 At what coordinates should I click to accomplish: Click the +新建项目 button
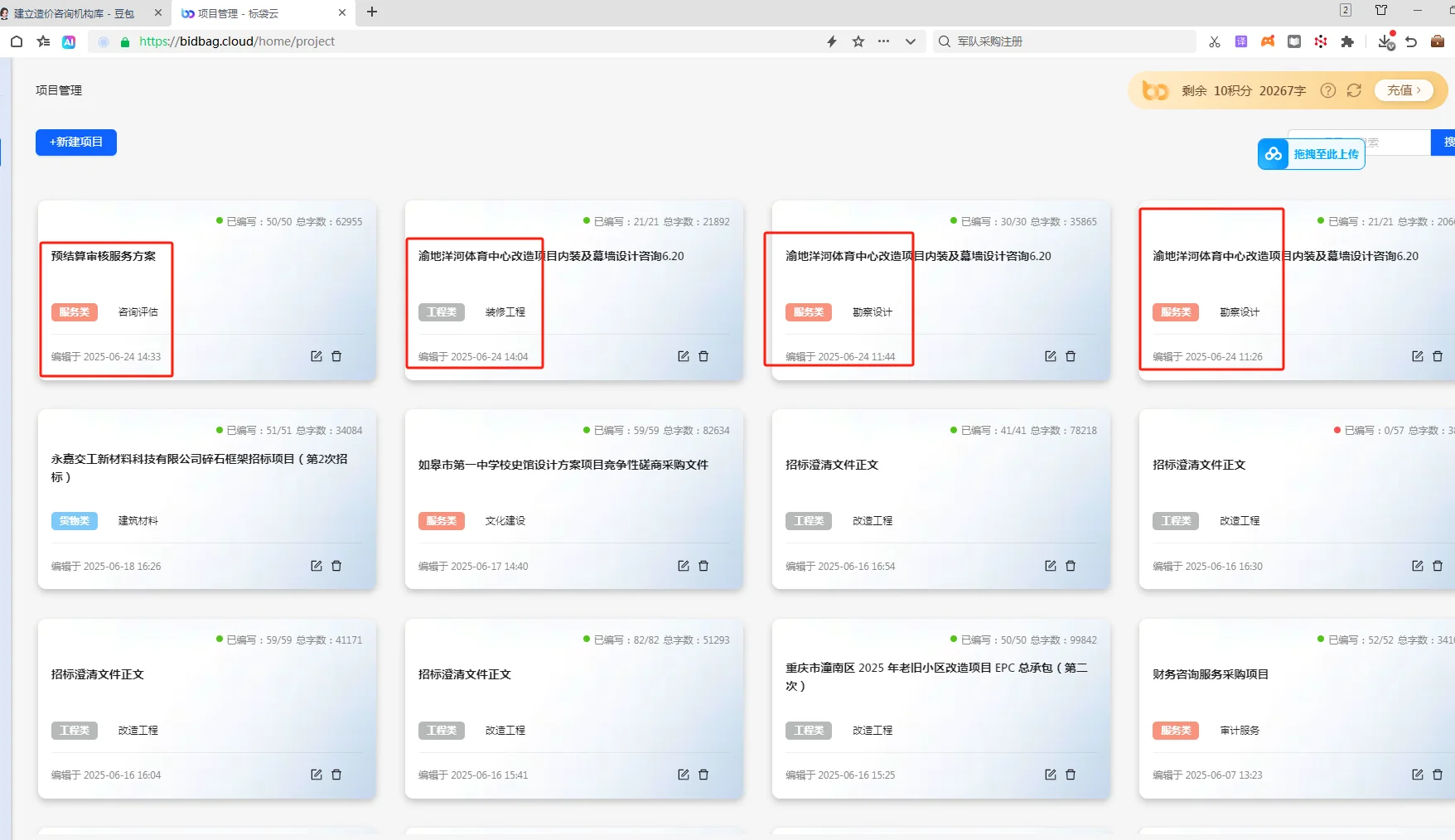tap(75, 142)
